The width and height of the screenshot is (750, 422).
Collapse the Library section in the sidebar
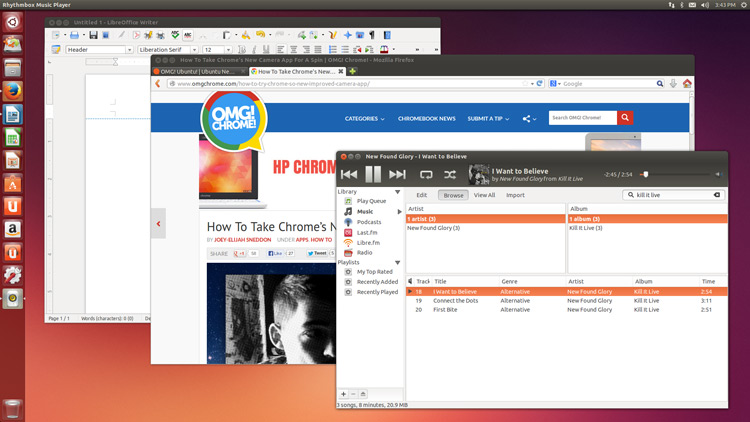(397, 192)
